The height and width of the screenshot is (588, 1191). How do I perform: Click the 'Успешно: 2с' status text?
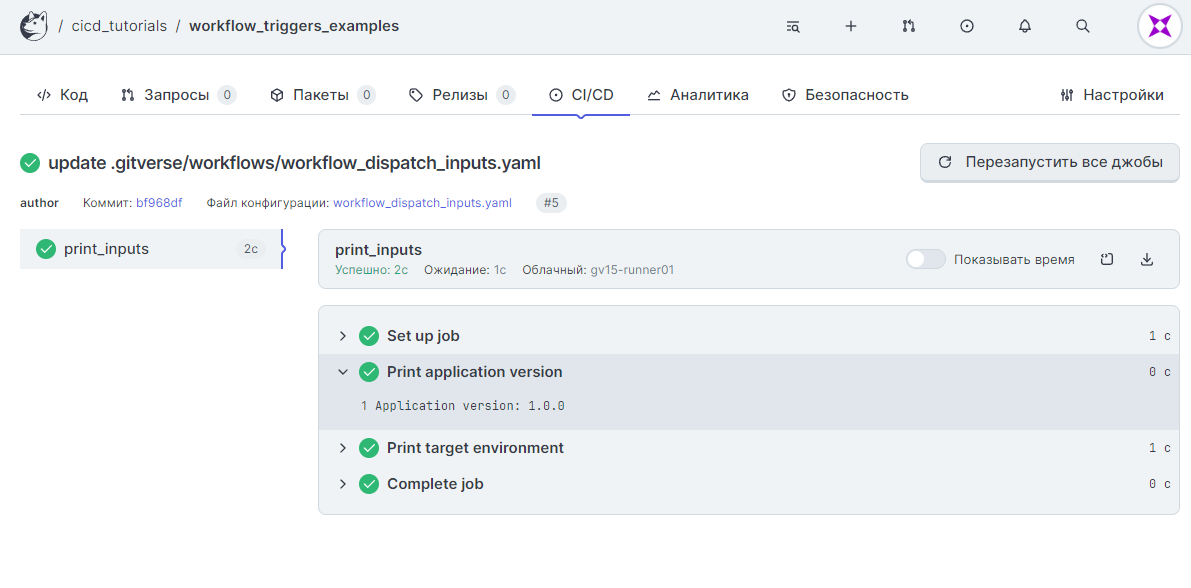tap(371, 270)
